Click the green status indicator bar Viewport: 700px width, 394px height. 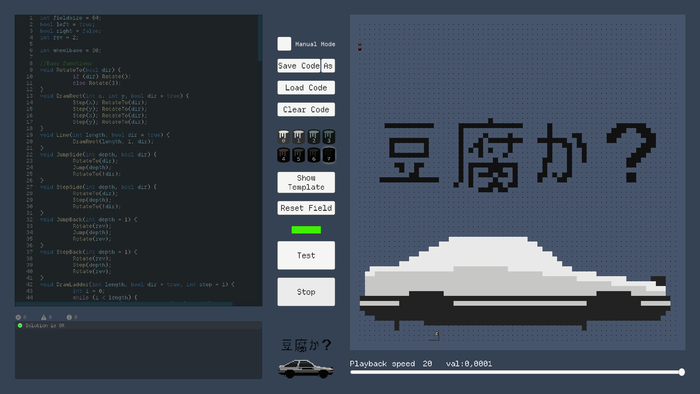(x=306, y=230)
